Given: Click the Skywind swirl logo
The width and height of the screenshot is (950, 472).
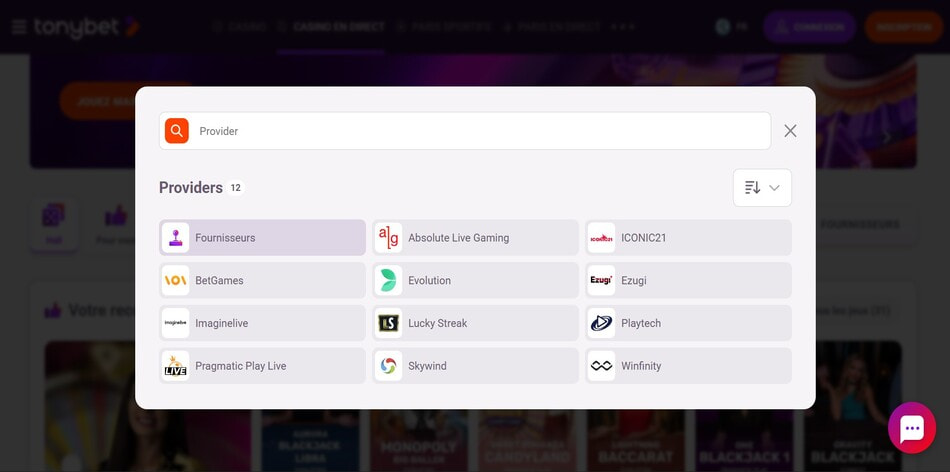Looking at the screenshot, I should [x=388, y=366].
